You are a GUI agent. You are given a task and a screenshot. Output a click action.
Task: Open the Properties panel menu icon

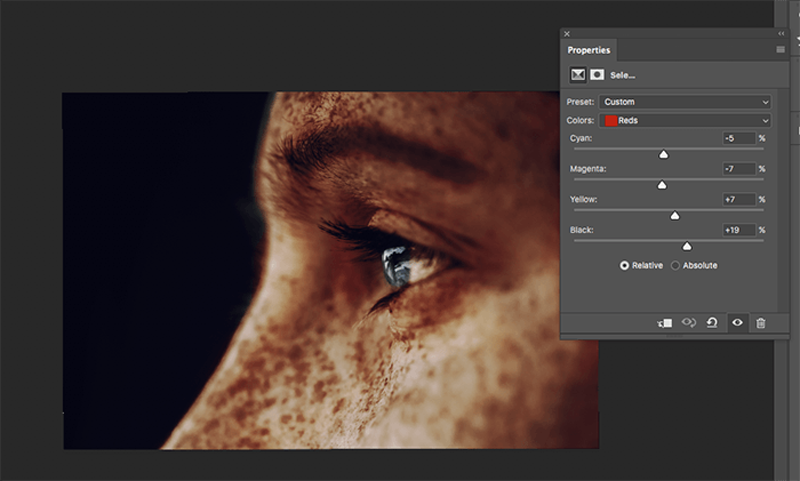780,49
